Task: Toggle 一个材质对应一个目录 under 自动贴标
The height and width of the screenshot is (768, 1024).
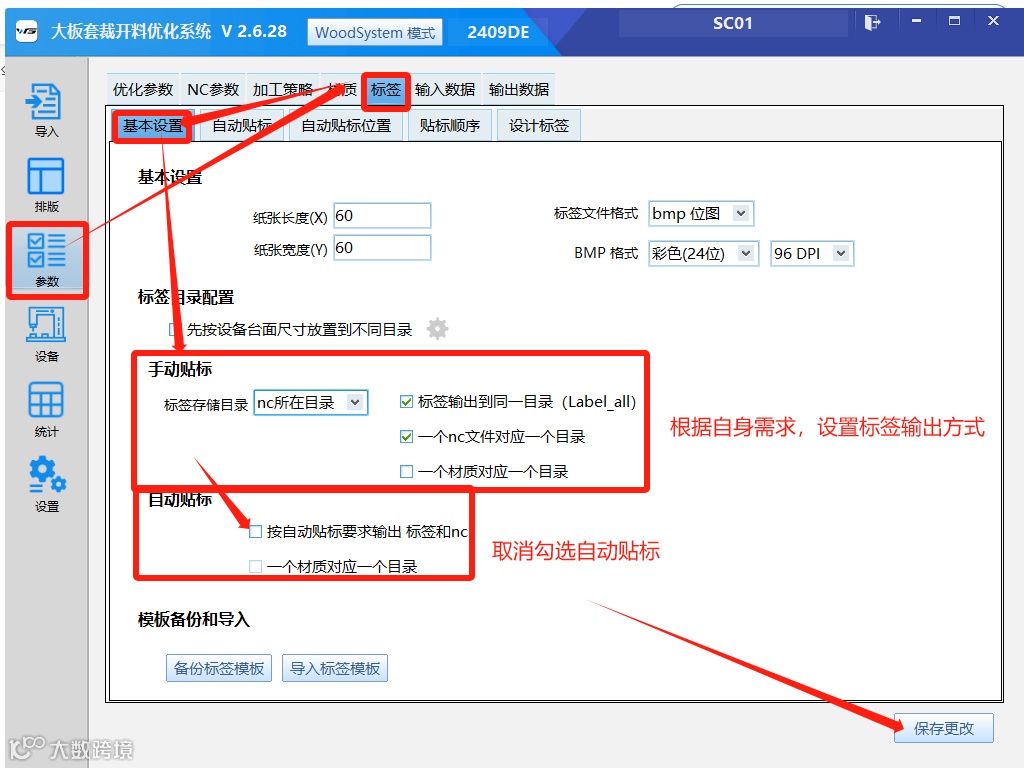Action: (255, 566)
